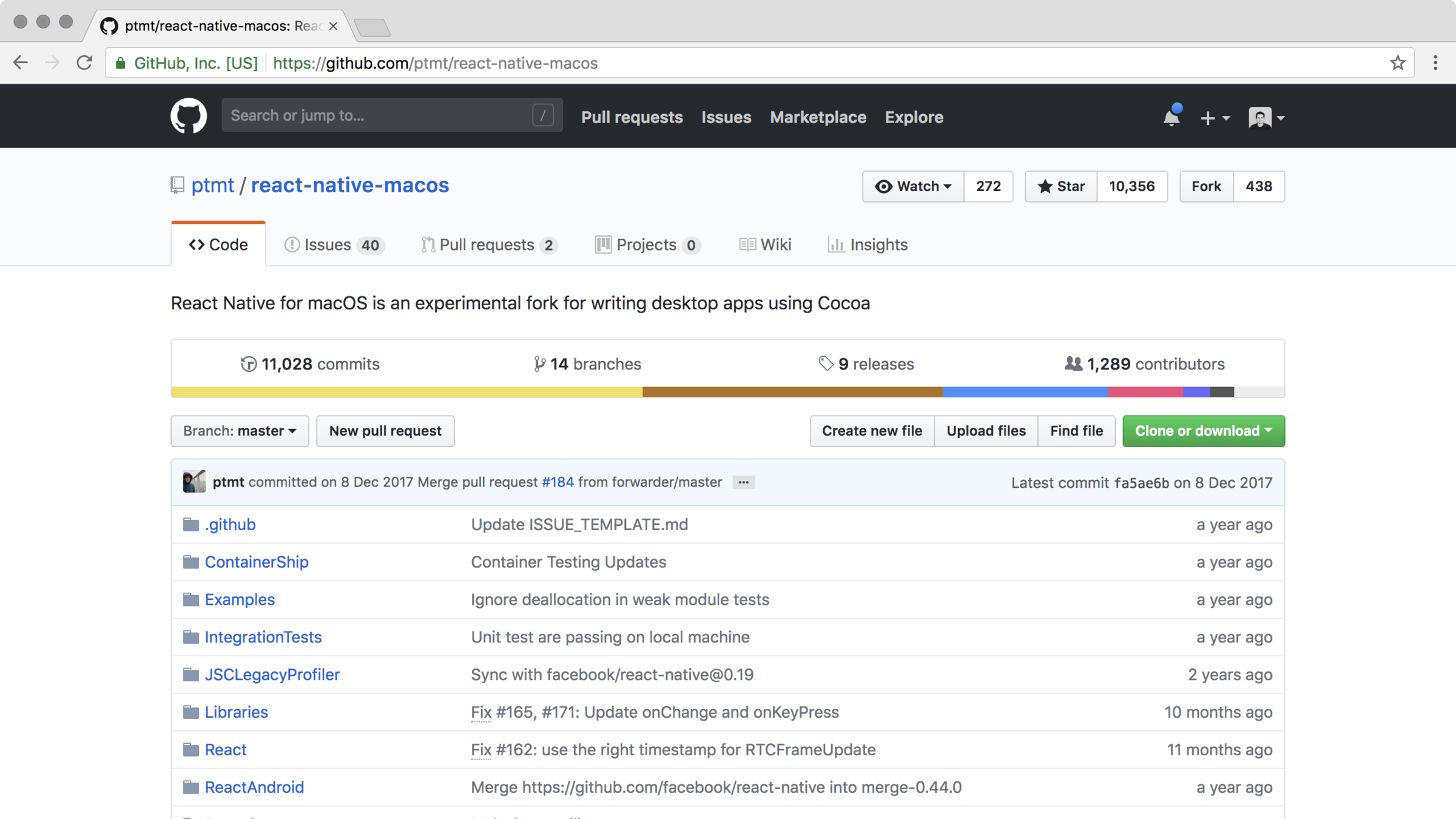Bookmark page with the star icon
This screenshot has width=1456, height=819.
1398,62
